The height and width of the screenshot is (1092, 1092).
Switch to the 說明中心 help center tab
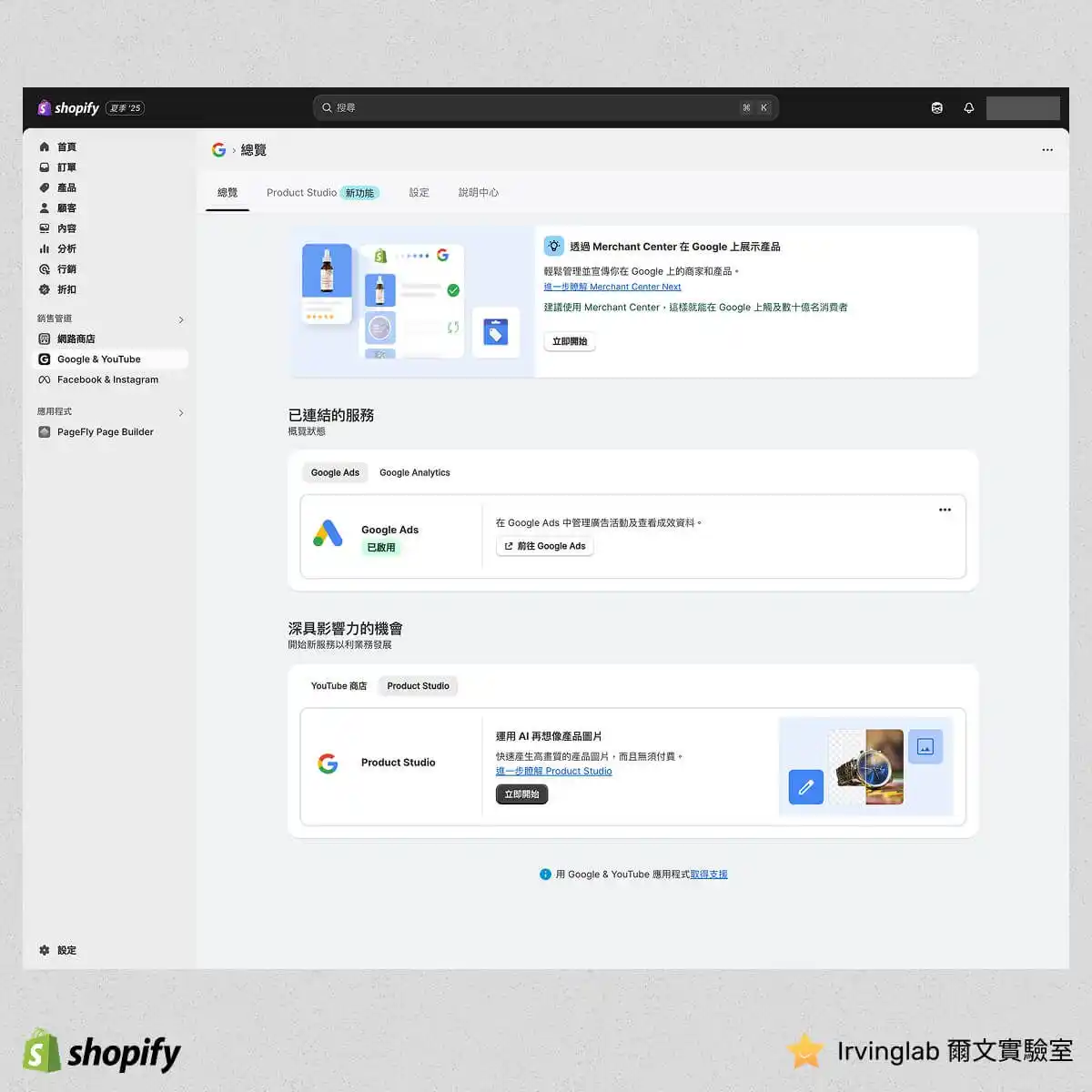click(x=479, y=193)
